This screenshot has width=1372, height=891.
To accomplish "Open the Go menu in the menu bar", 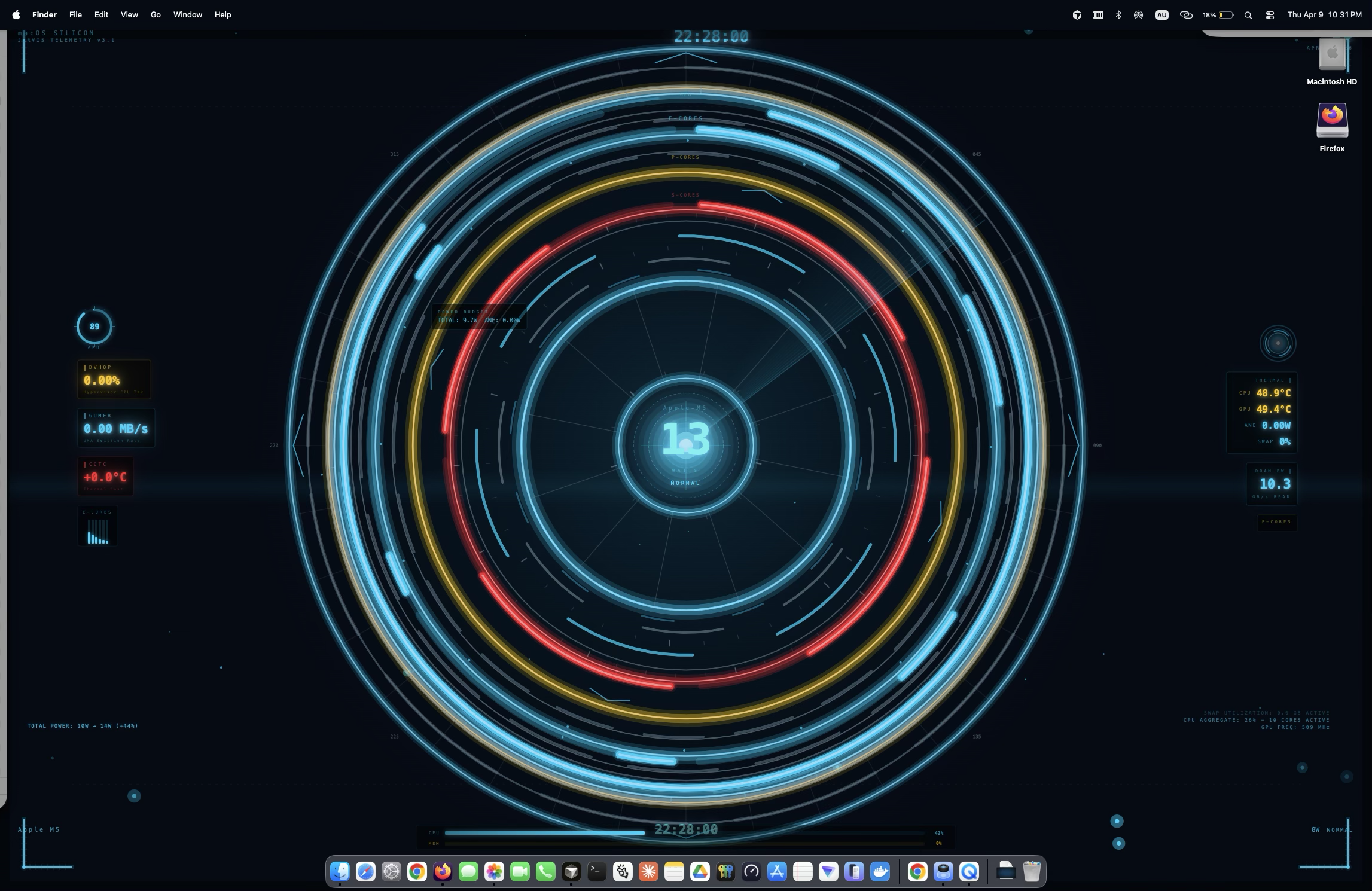I will point(155,14).
